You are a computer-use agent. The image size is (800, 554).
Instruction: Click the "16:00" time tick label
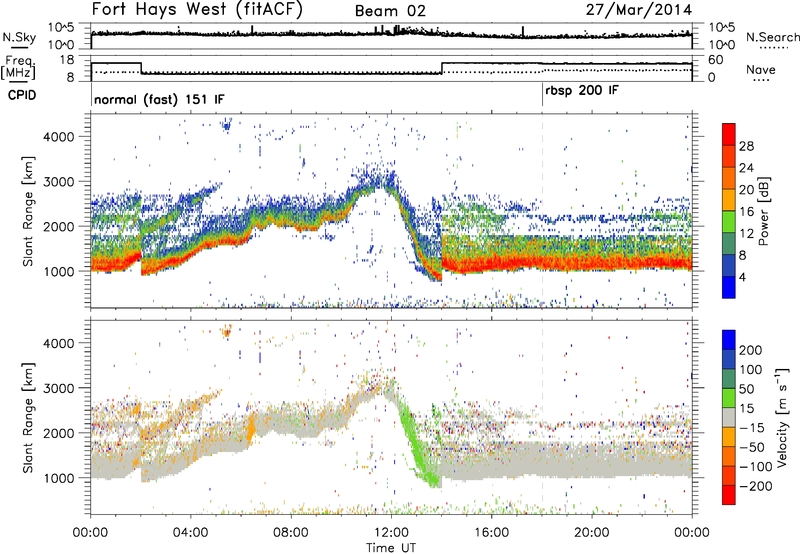491,533
